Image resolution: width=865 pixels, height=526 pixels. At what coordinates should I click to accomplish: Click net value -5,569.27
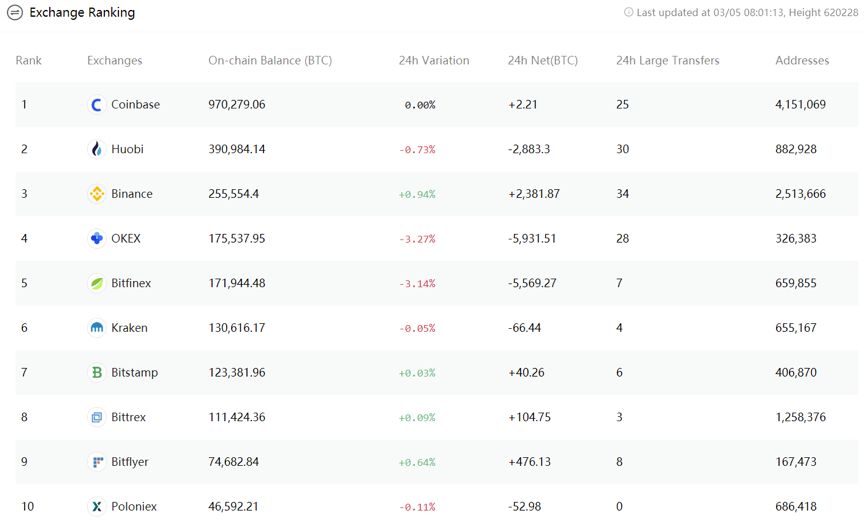pyautogui.click(x=532, y=283)
